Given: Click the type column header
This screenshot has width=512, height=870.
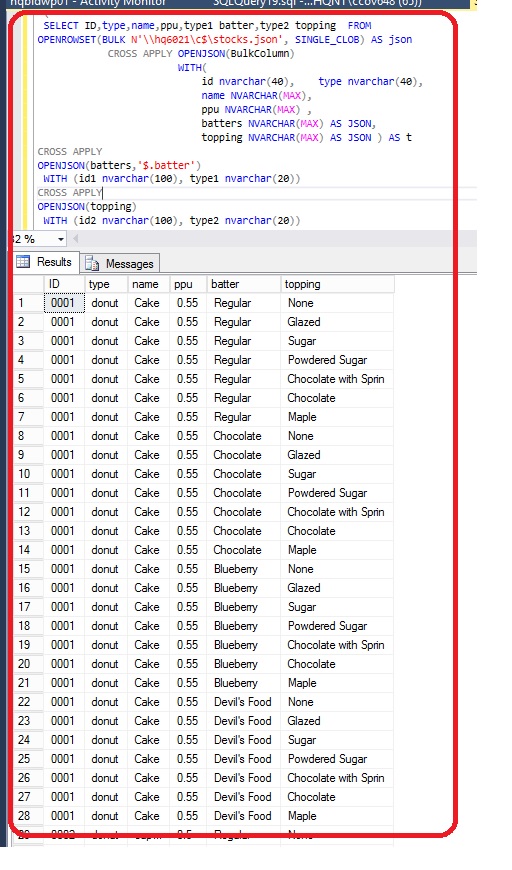Looking at the screenshot, I should coord(106,284).
